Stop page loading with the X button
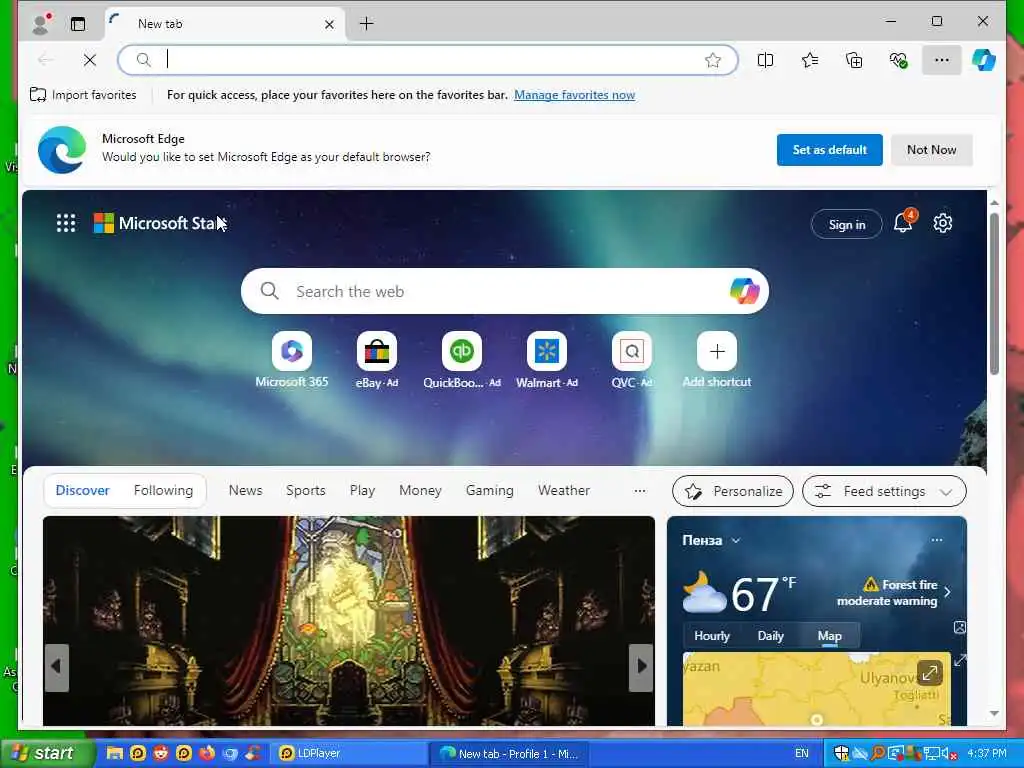This screenshot has width=1024, height=768. pyautogui.click(x=89, y=60)
